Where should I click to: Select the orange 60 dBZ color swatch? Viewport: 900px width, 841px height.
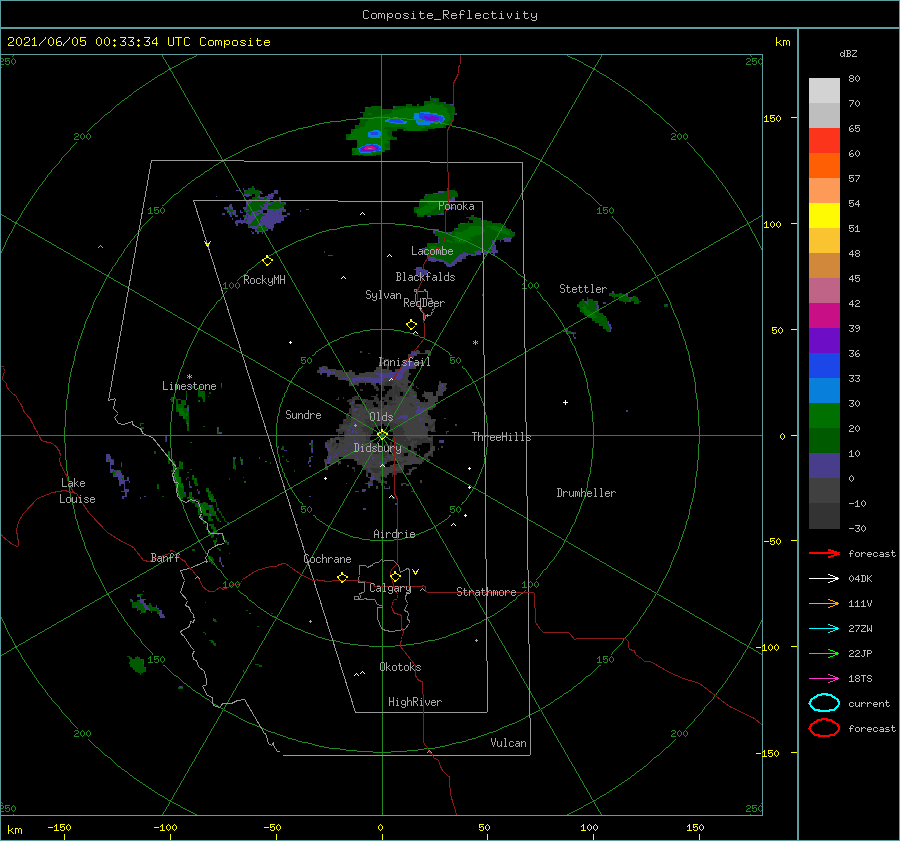click(x=824, y=165)
